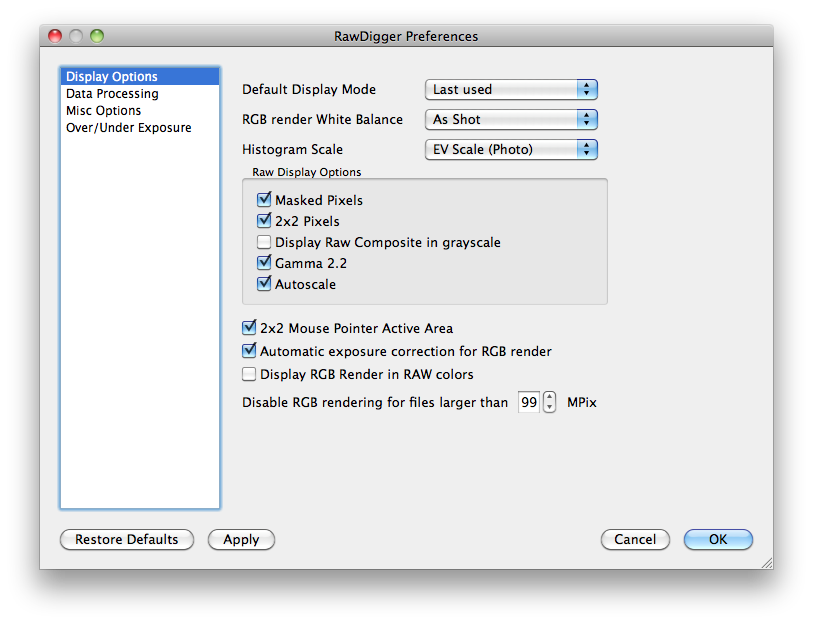Toggle 2x2 Mouse Pointer Active Area
The image size is (813, 624).
249,328
